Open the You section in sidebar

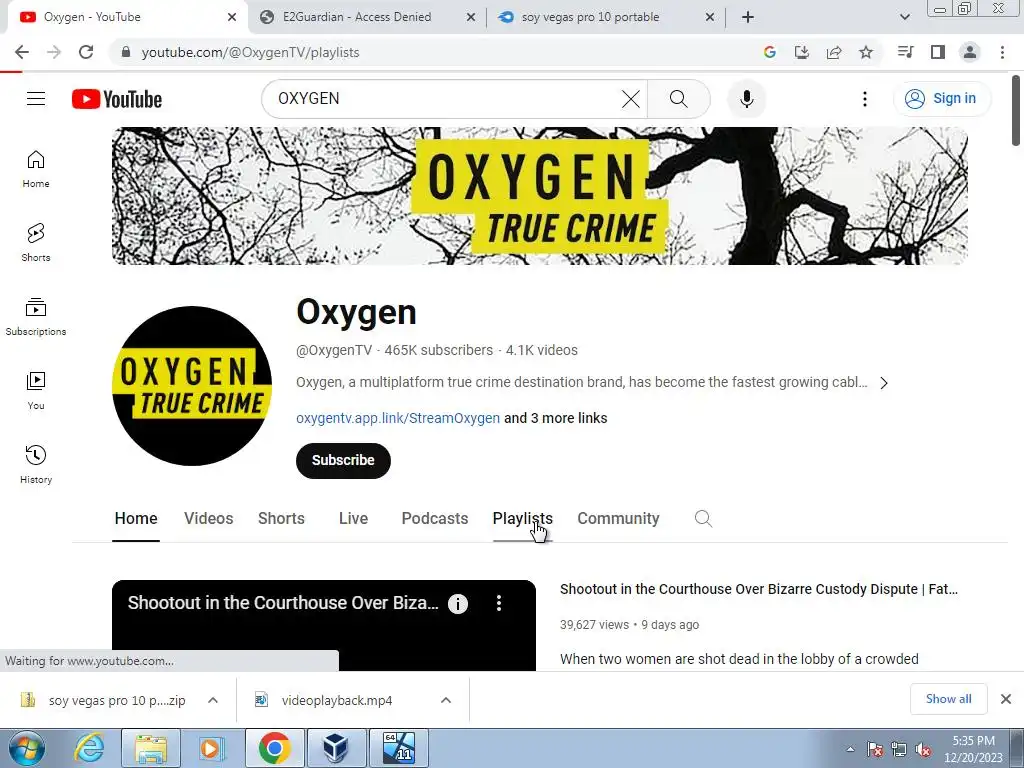coord(36,391)
